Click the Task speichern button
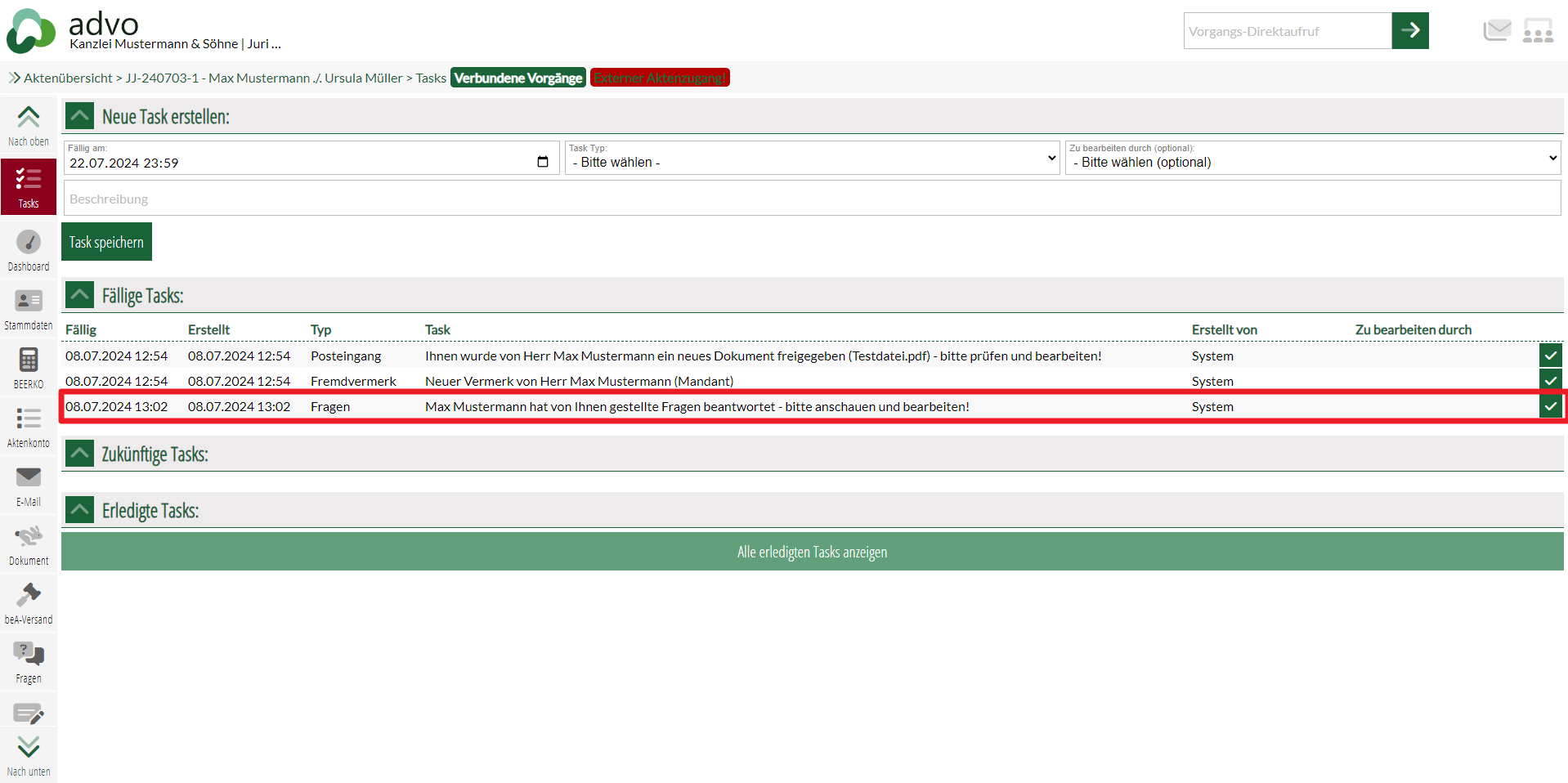The height and width of the screenshot is (783, 1568). click(x=106, y=242)
